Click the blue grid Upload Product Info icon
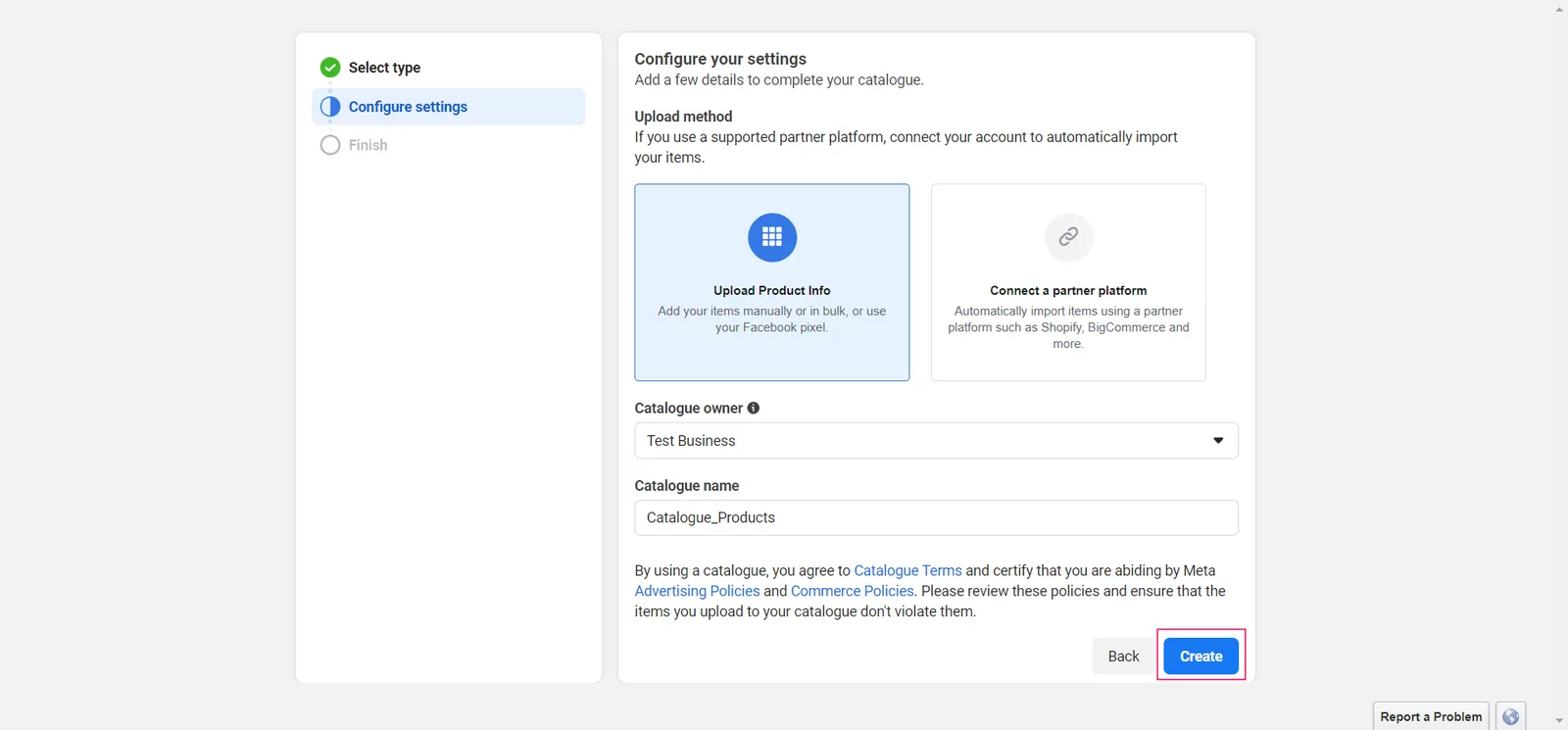Image resolution: width=1568 pixels, height=730 pixels. click(x=772, y=237)
